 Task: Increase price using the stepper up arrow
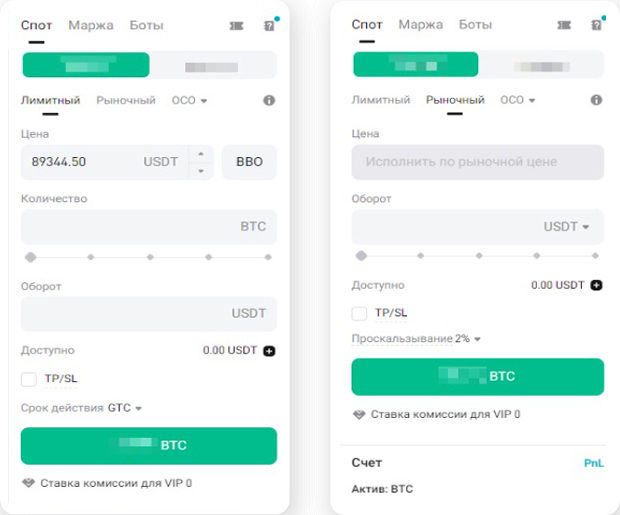coord(201,154)
